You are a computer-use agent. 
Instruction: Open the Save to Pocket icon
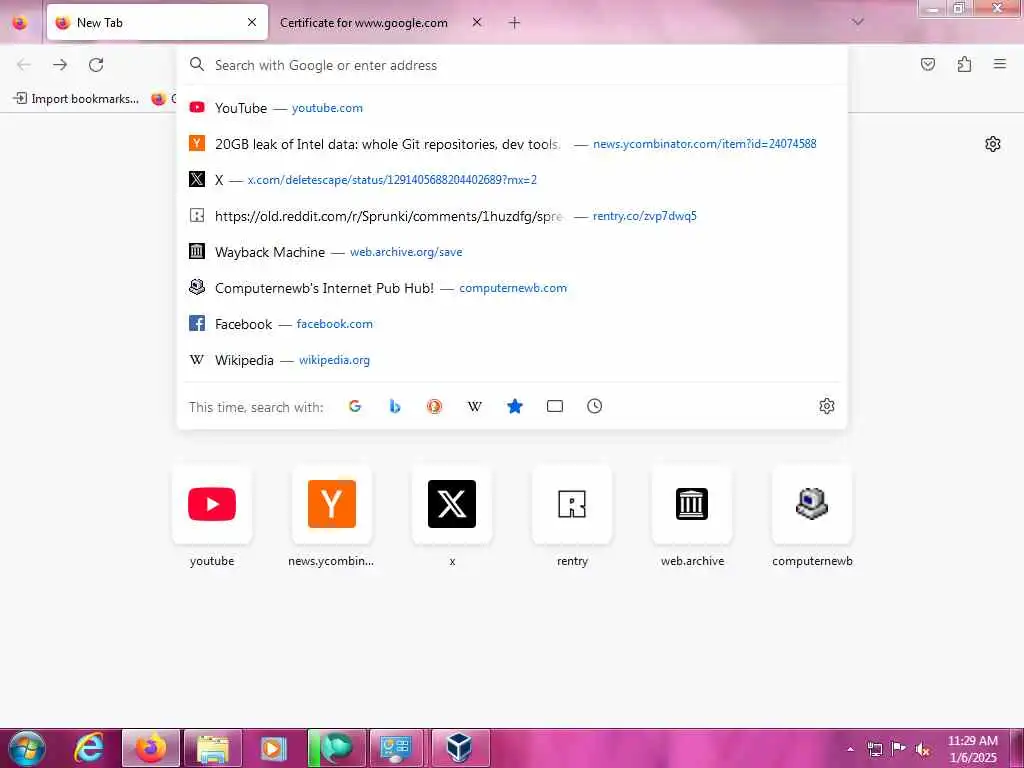(928, 64)
